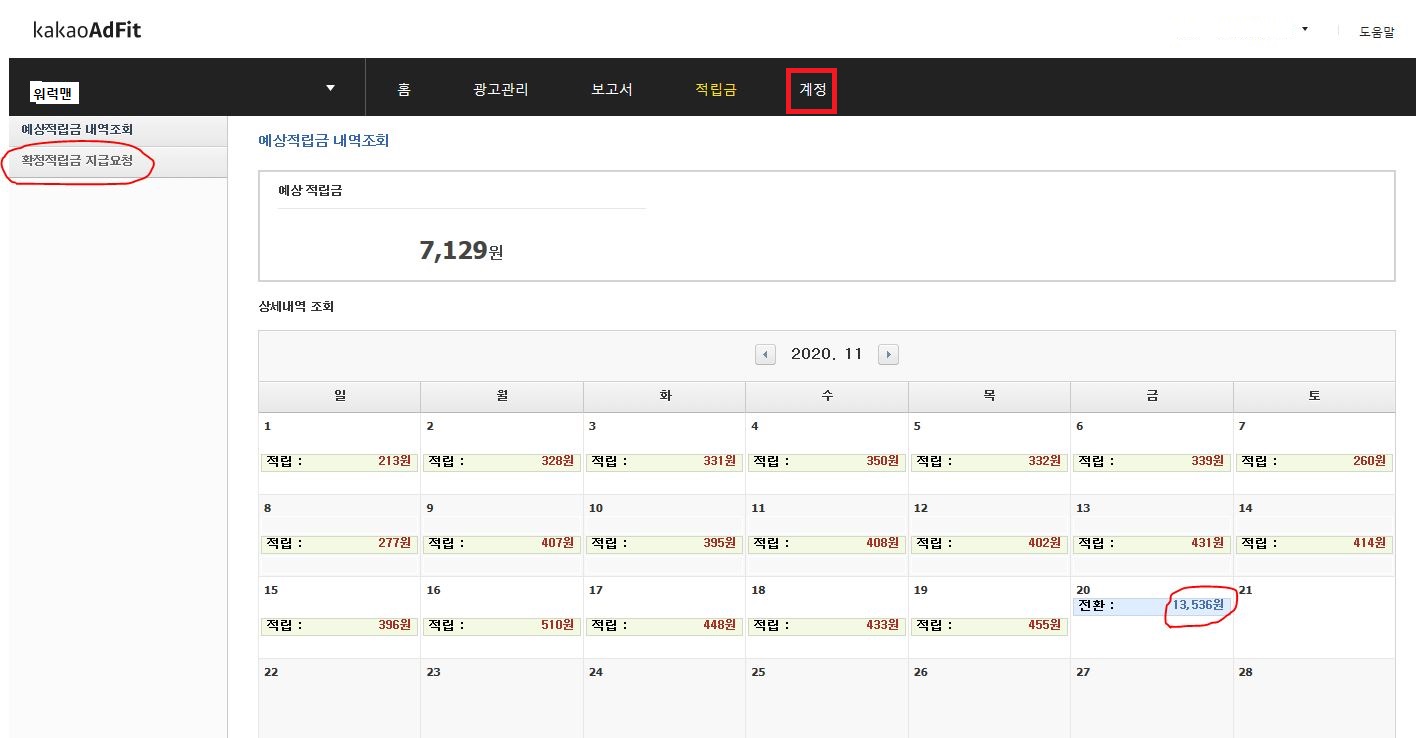Click the kakaoAdFit logo
This screenshot has height=738, width=1416.
[87, 30]
